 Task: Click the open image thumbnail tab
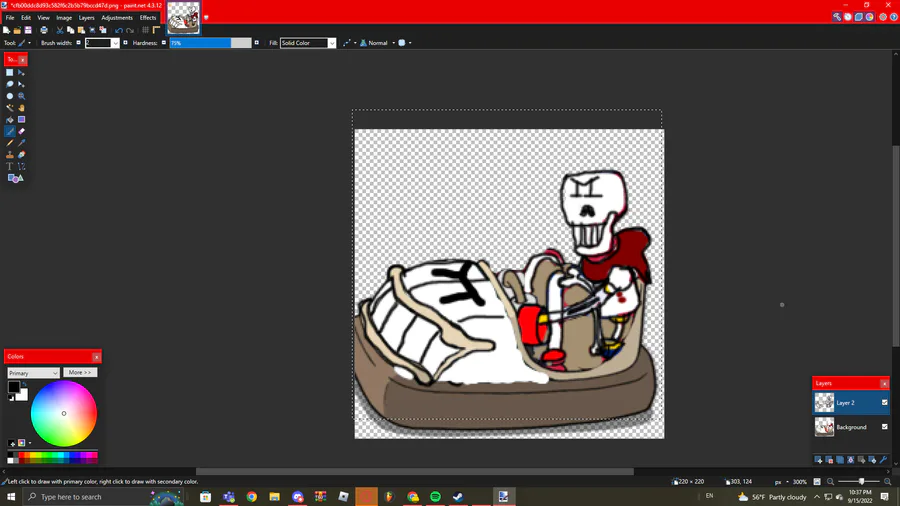(184, 18)
